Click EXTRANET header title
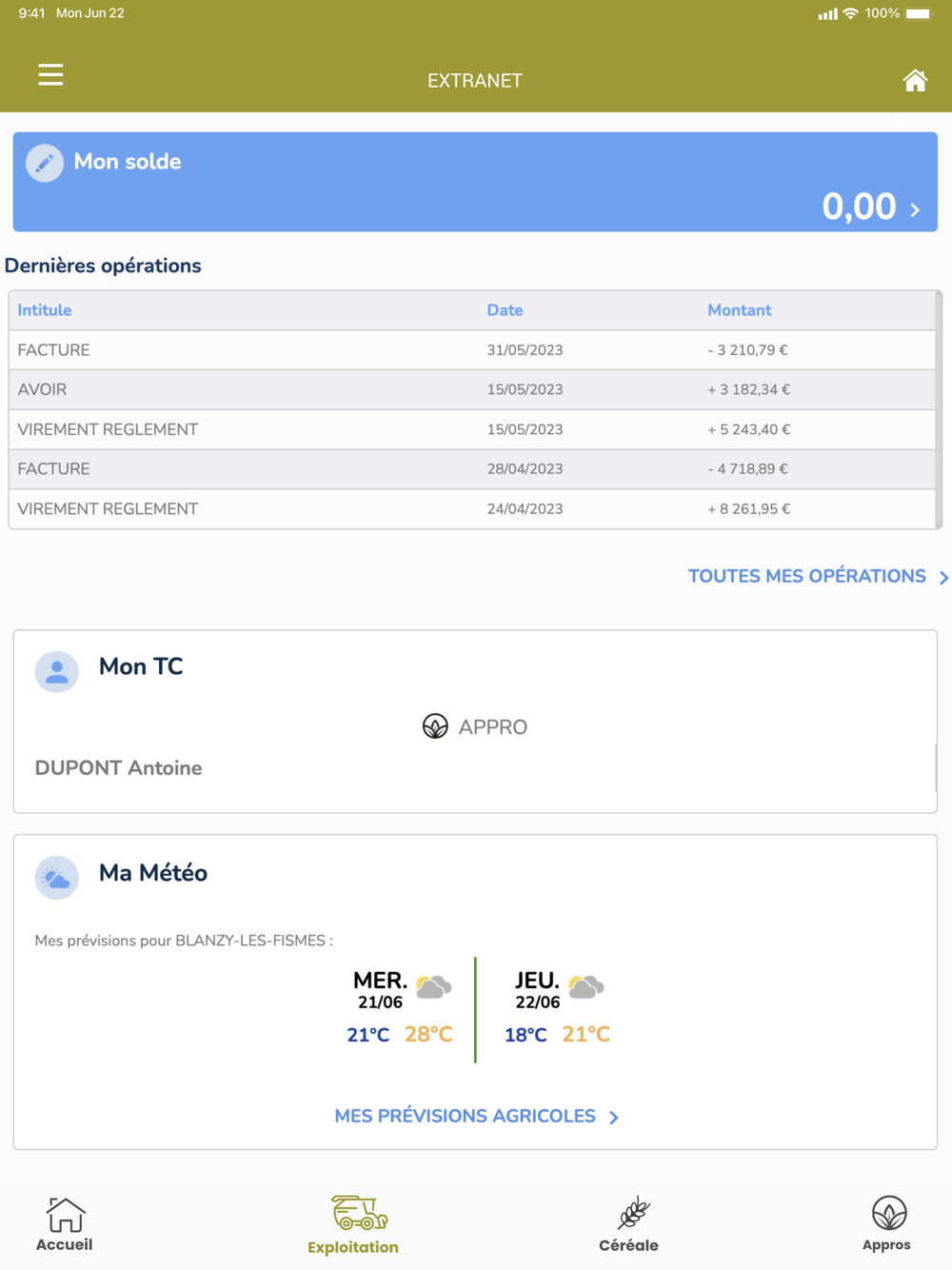 pos(475,81)
